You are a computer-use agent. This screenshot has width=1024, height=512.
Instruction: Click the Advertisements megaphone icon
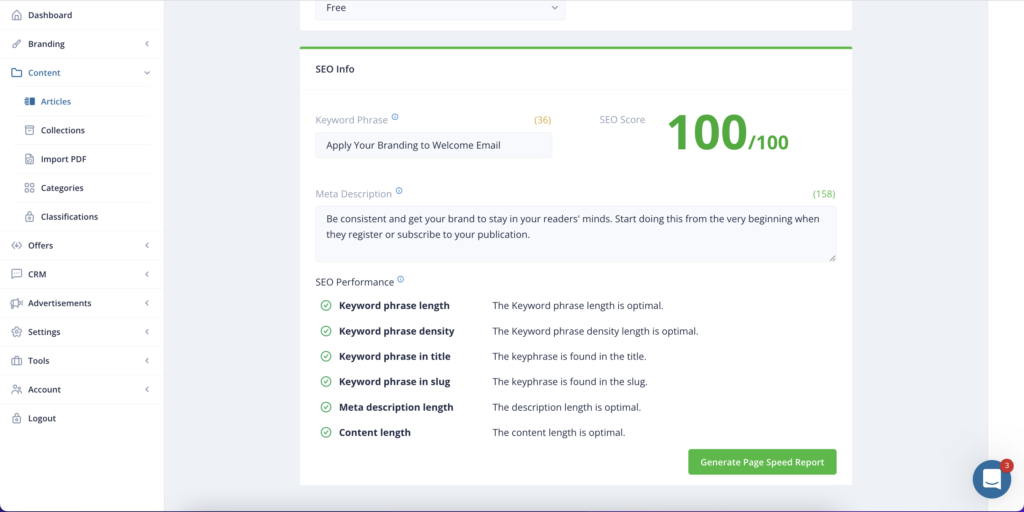(17, 303)
